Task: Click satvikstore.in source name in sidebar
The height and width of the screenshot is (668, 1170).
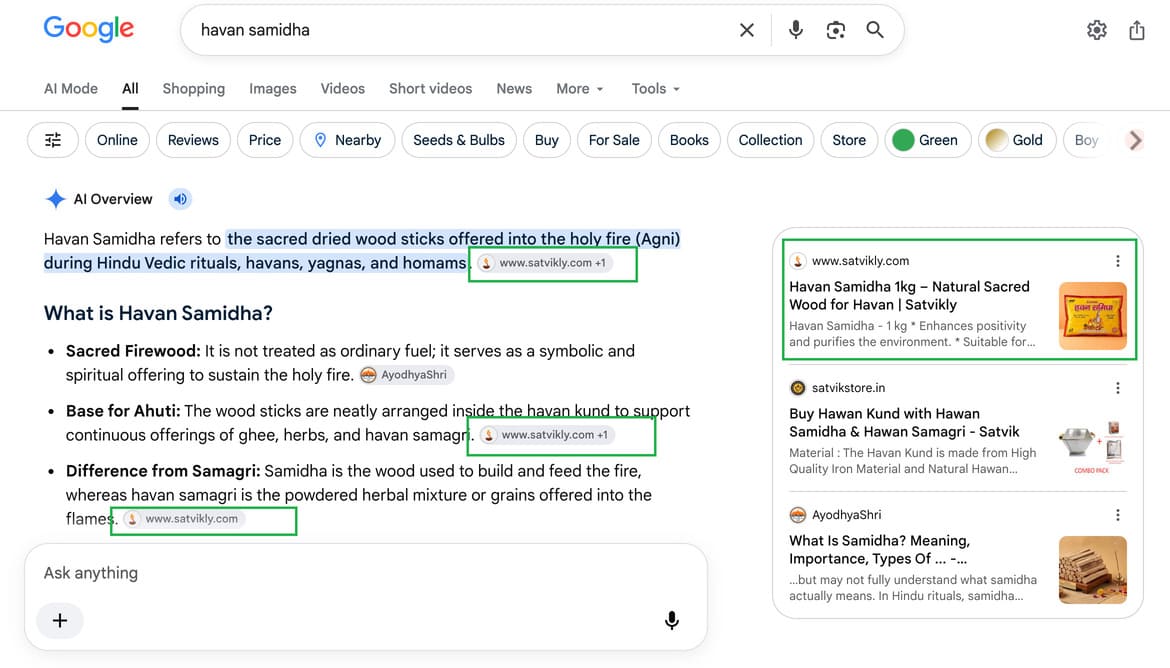Action: [x=848, y=388]
